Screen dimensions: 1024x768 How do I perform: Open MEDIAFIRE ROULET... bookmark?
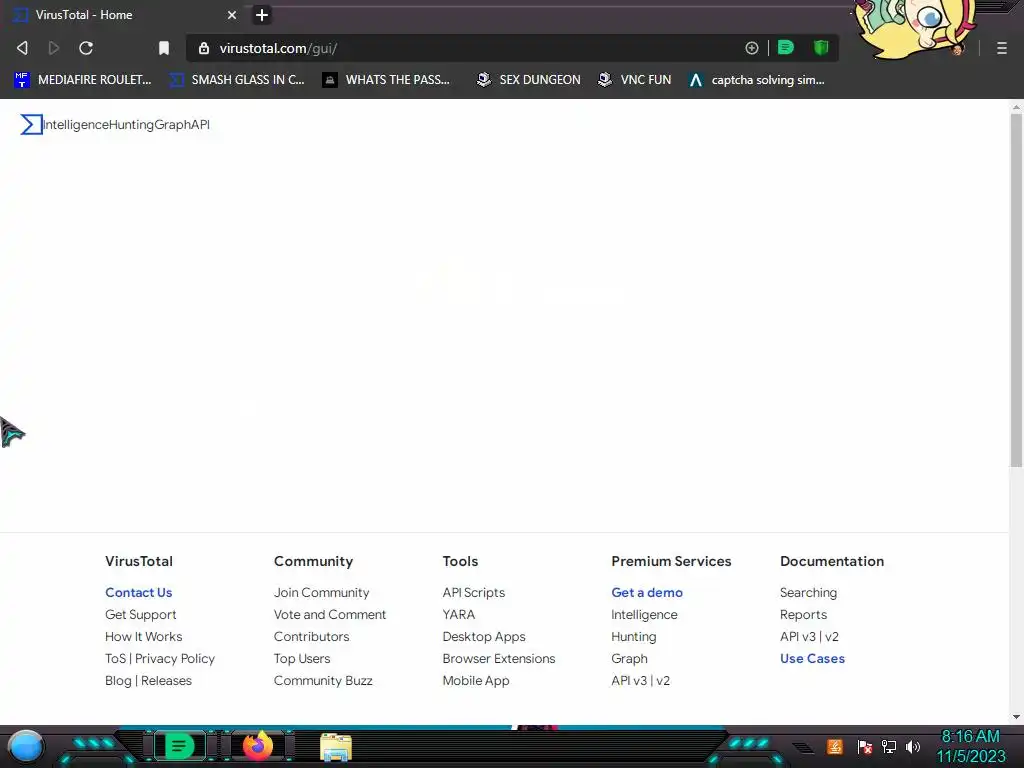[x=83, y=80]
